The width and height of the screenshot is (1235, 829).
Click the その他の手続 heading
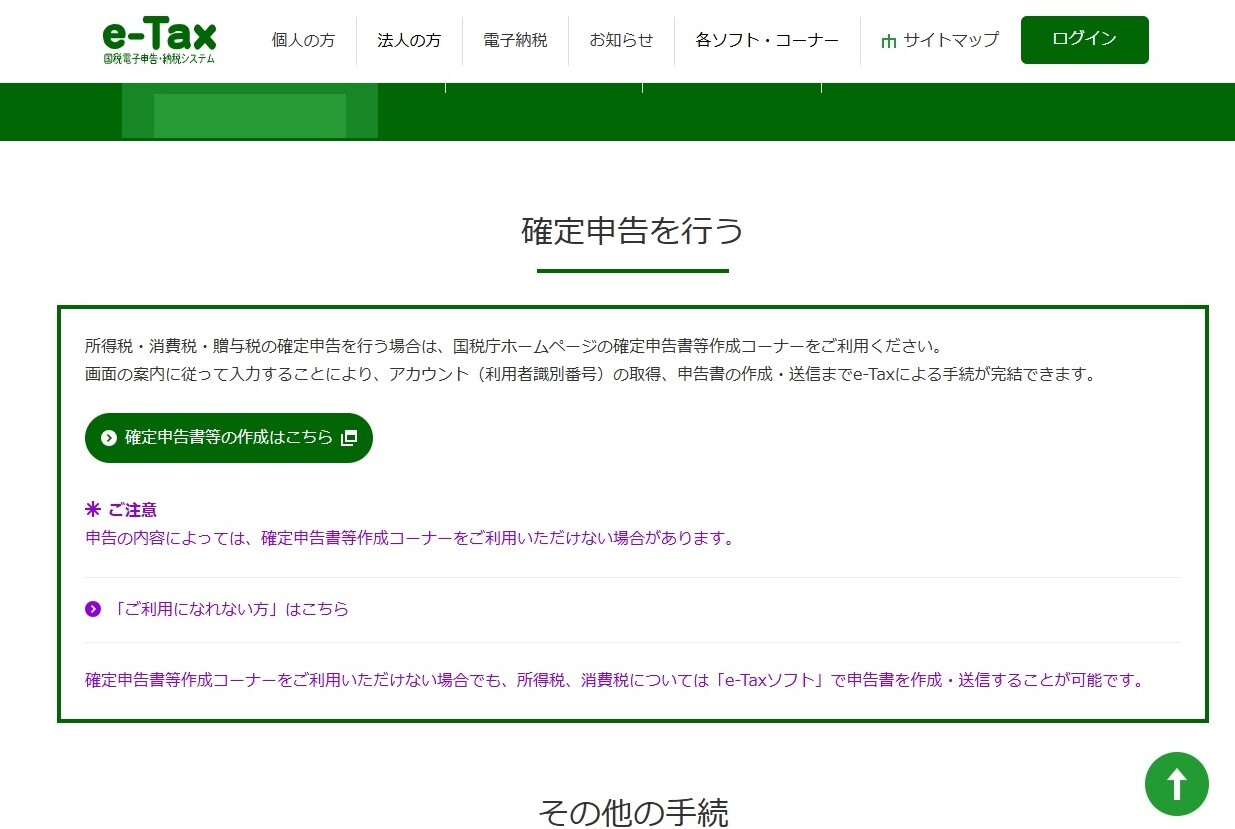tap(633, 812)
